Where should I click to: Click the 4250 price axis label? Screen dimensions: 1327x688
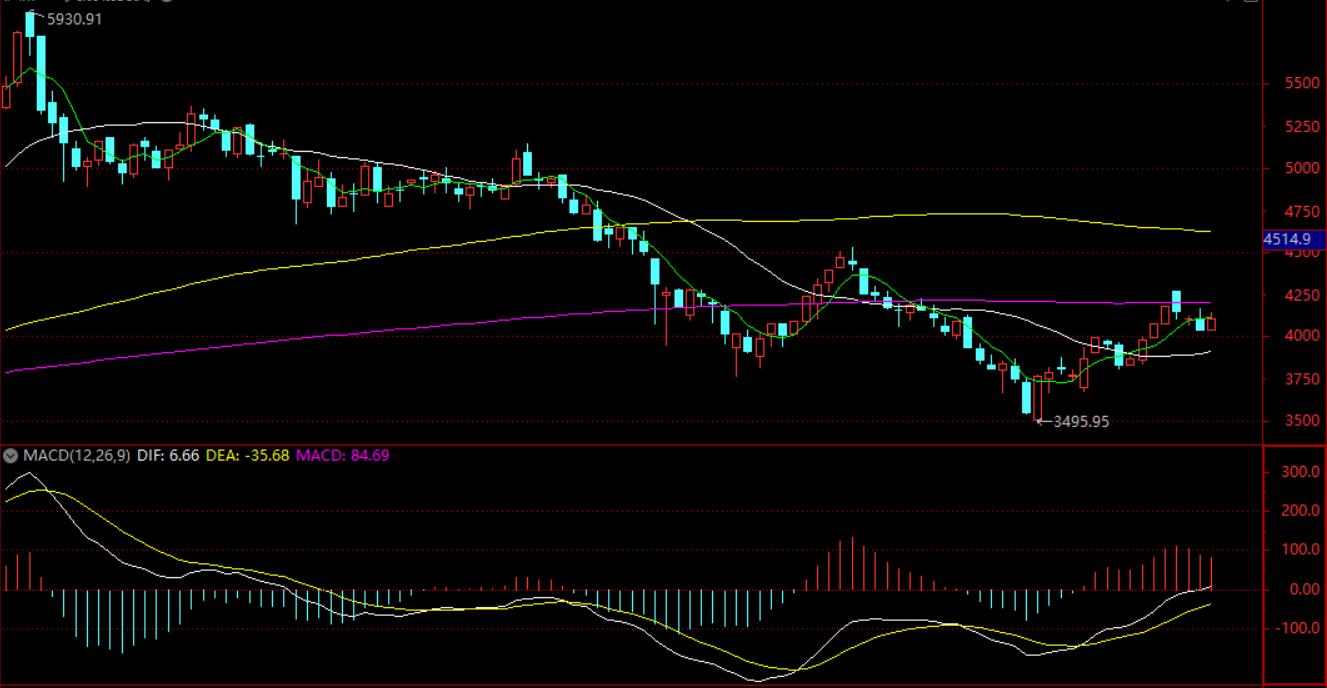pyautogui.click(x=1301, y=295)
